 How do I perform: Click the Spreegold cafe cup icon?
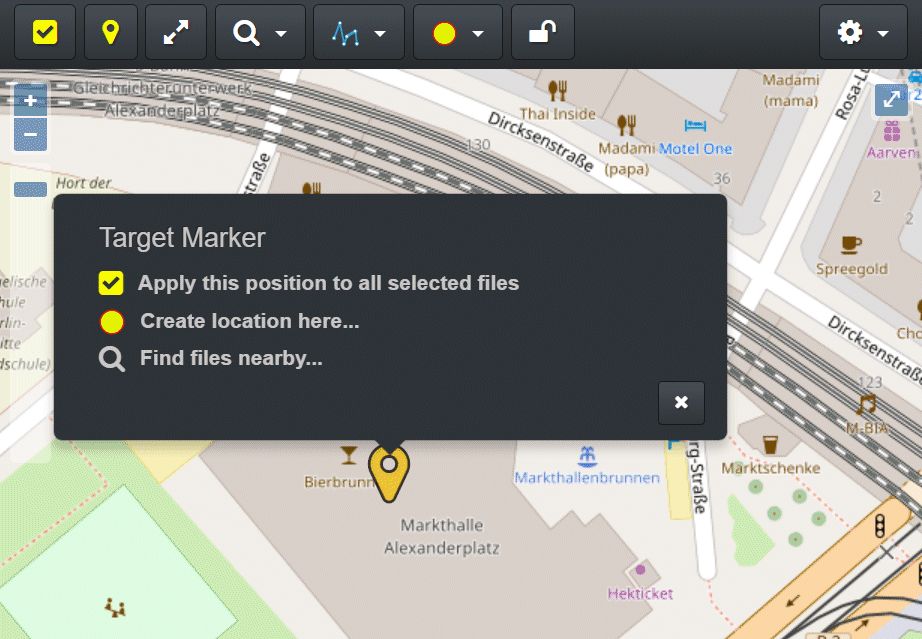(851, 244)
